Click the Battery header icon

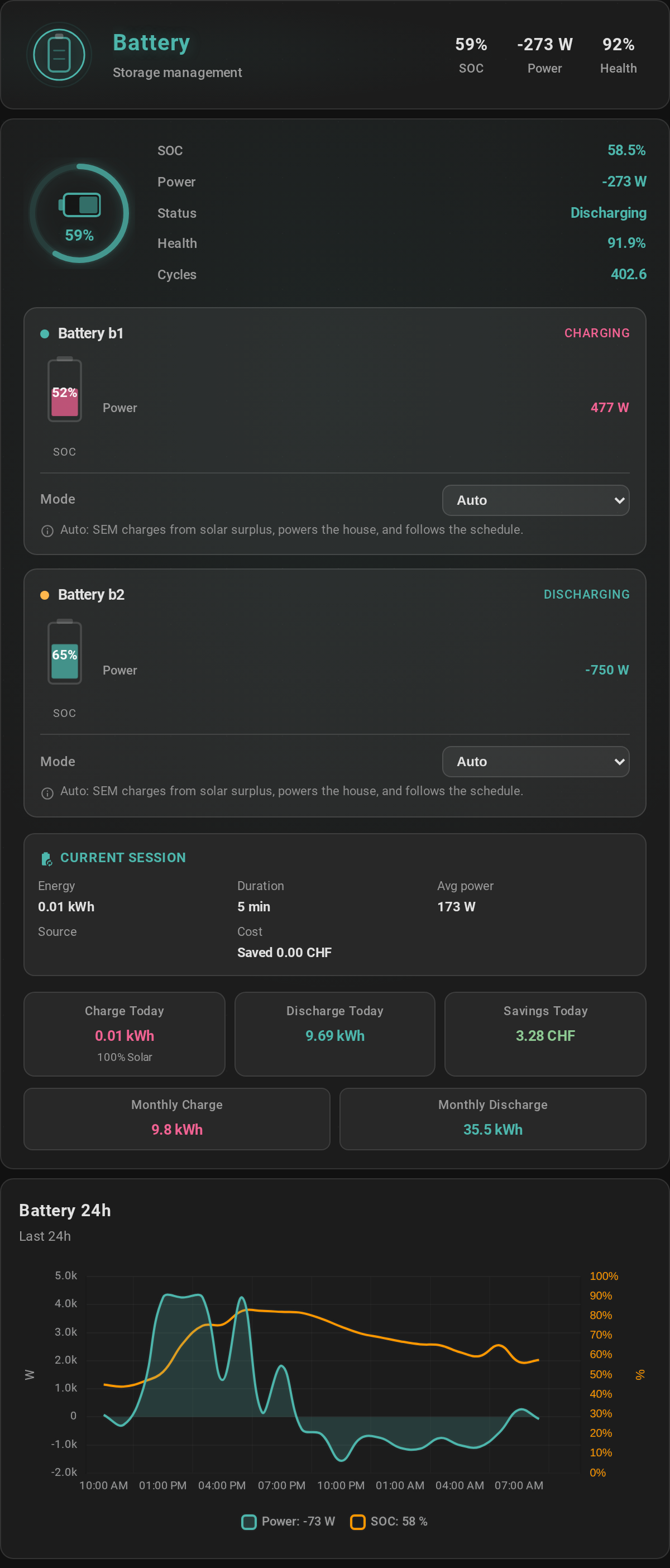(59, 55)
